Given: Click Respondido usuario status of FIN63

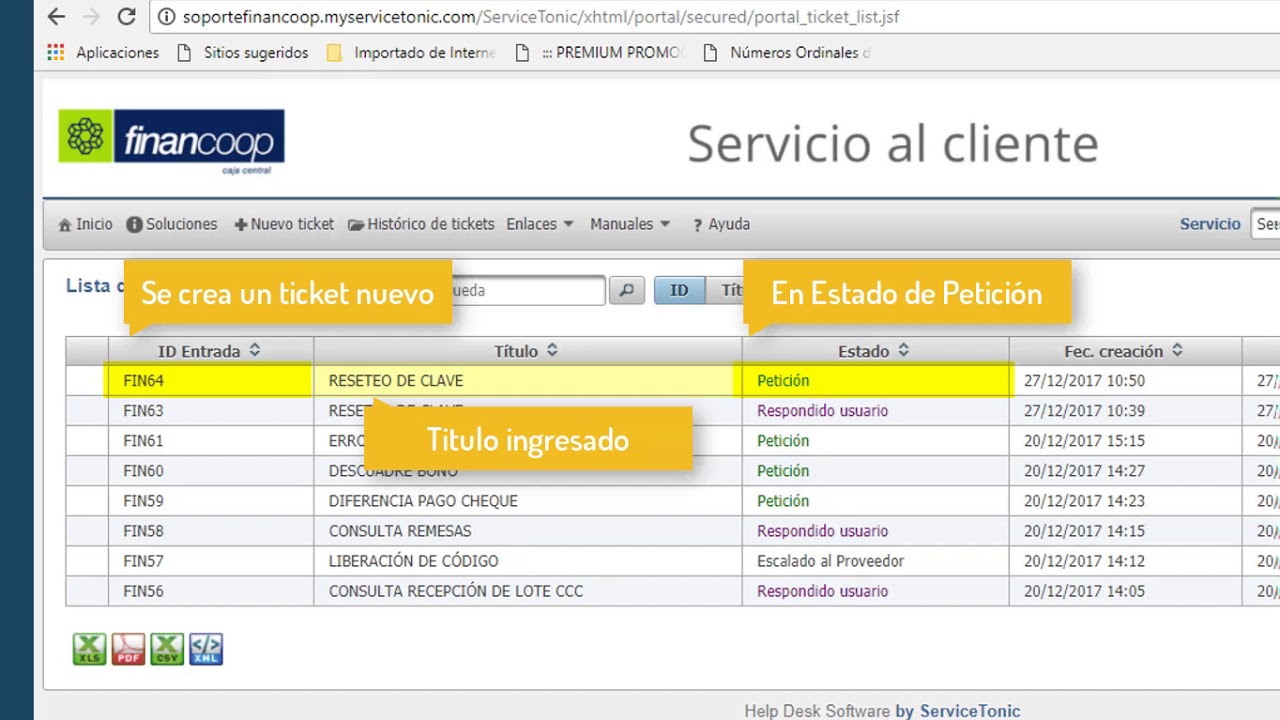Looking at the screenshot, I should click(x=822, y=411).
